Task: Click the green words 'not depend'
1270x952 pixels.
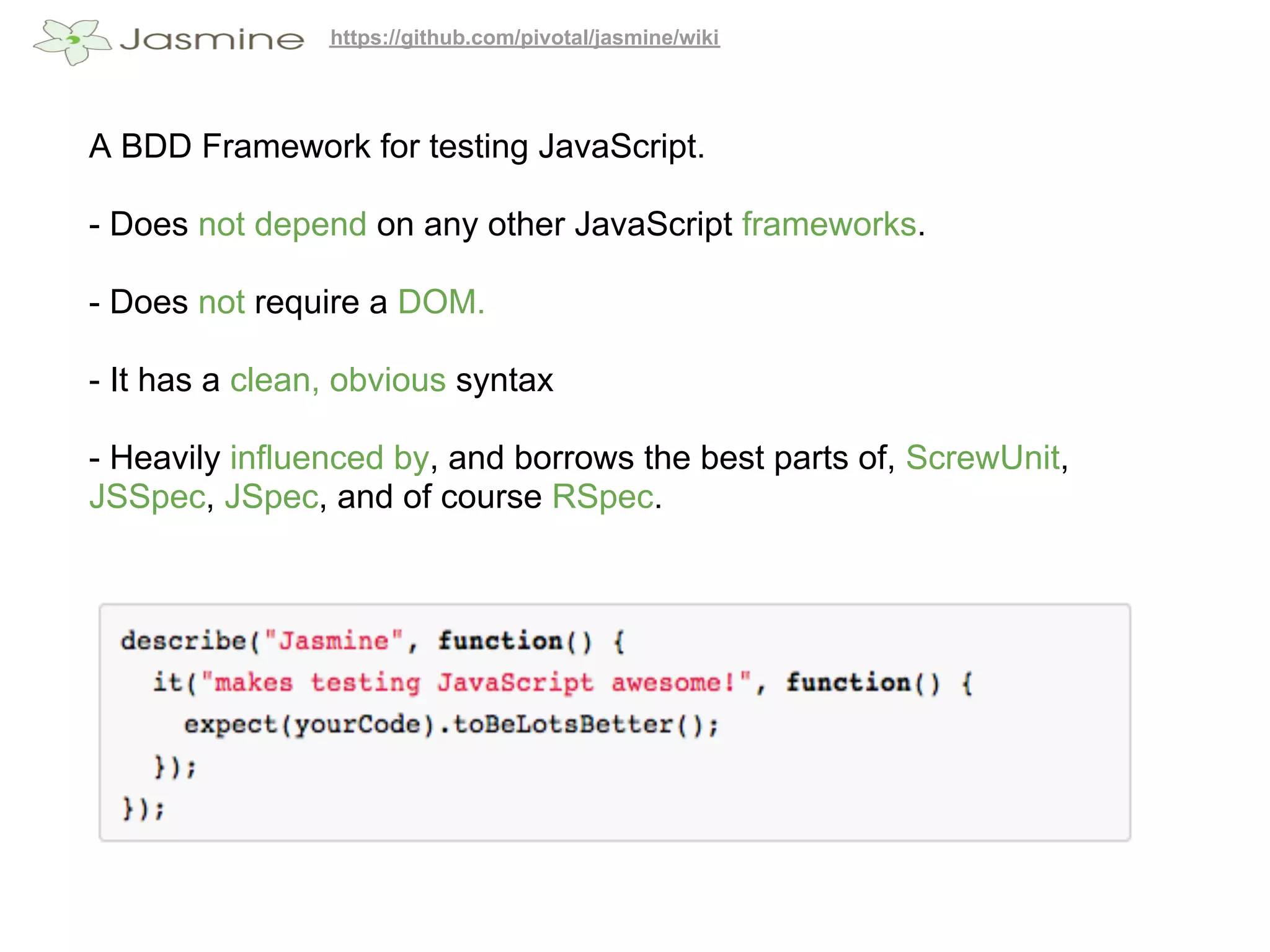Action: [282, 224]
